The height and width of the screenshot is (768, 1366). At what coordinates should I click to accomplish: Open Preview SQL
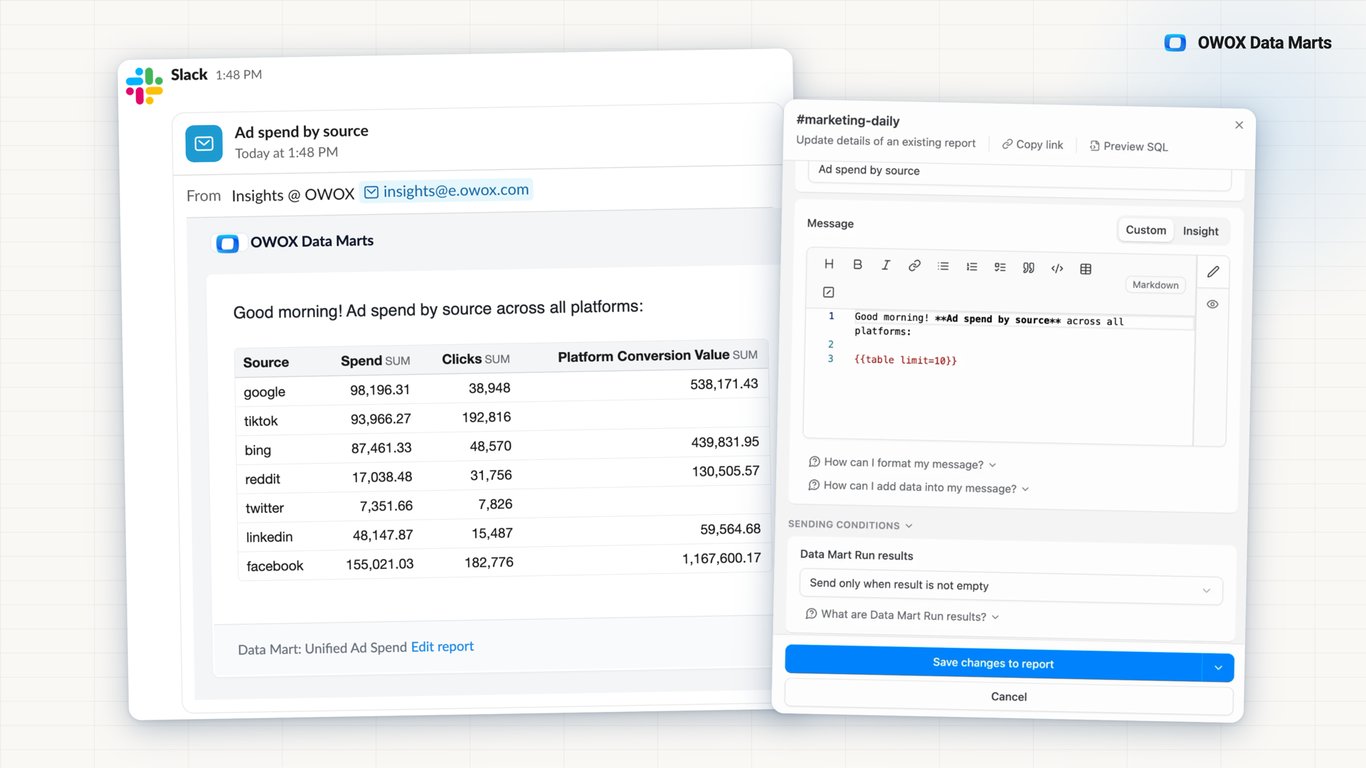(x=1128, y=146)
